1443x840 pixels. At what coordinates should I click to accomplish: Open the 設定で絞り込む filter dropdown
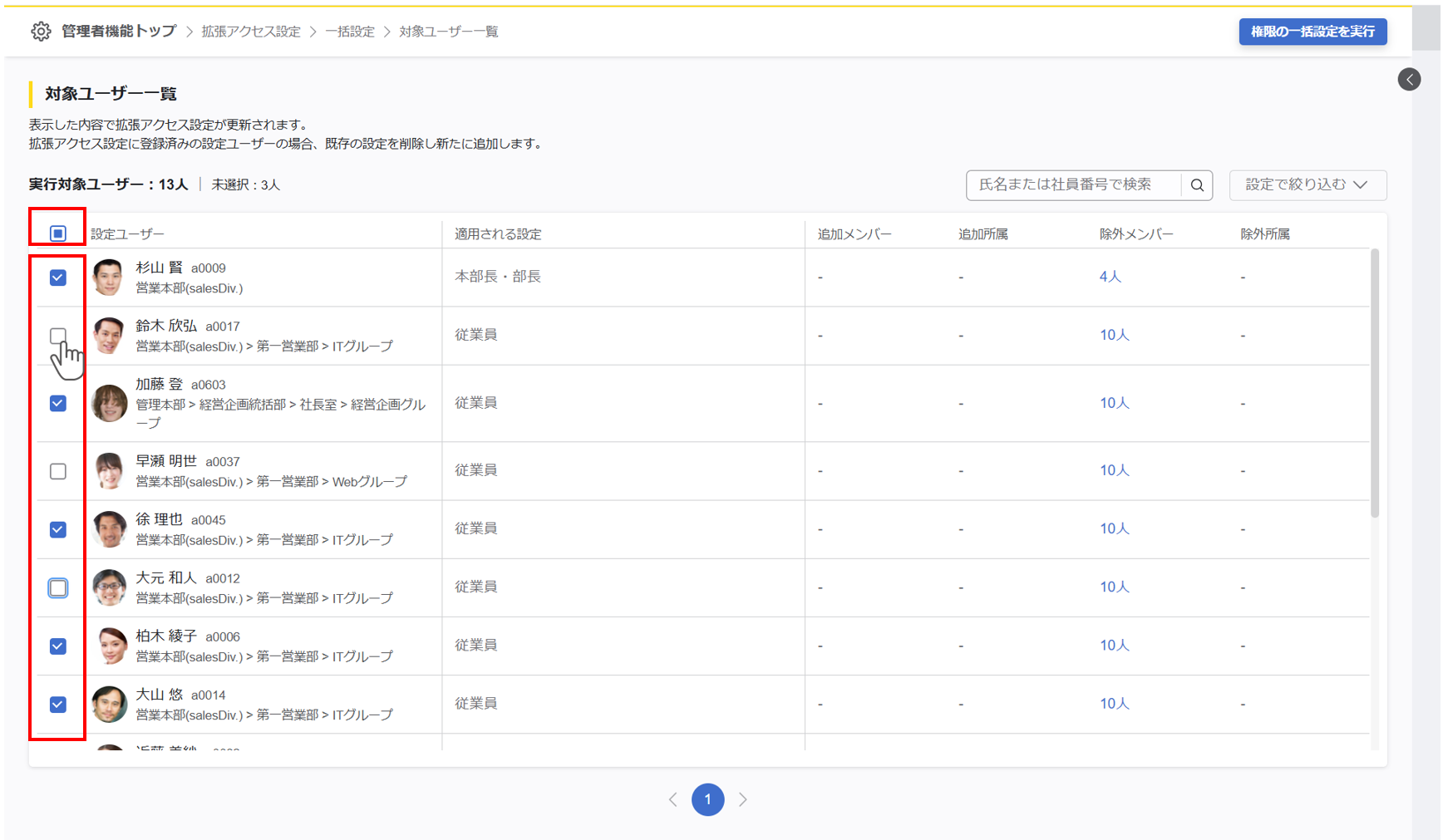[x=1308, y=184]
